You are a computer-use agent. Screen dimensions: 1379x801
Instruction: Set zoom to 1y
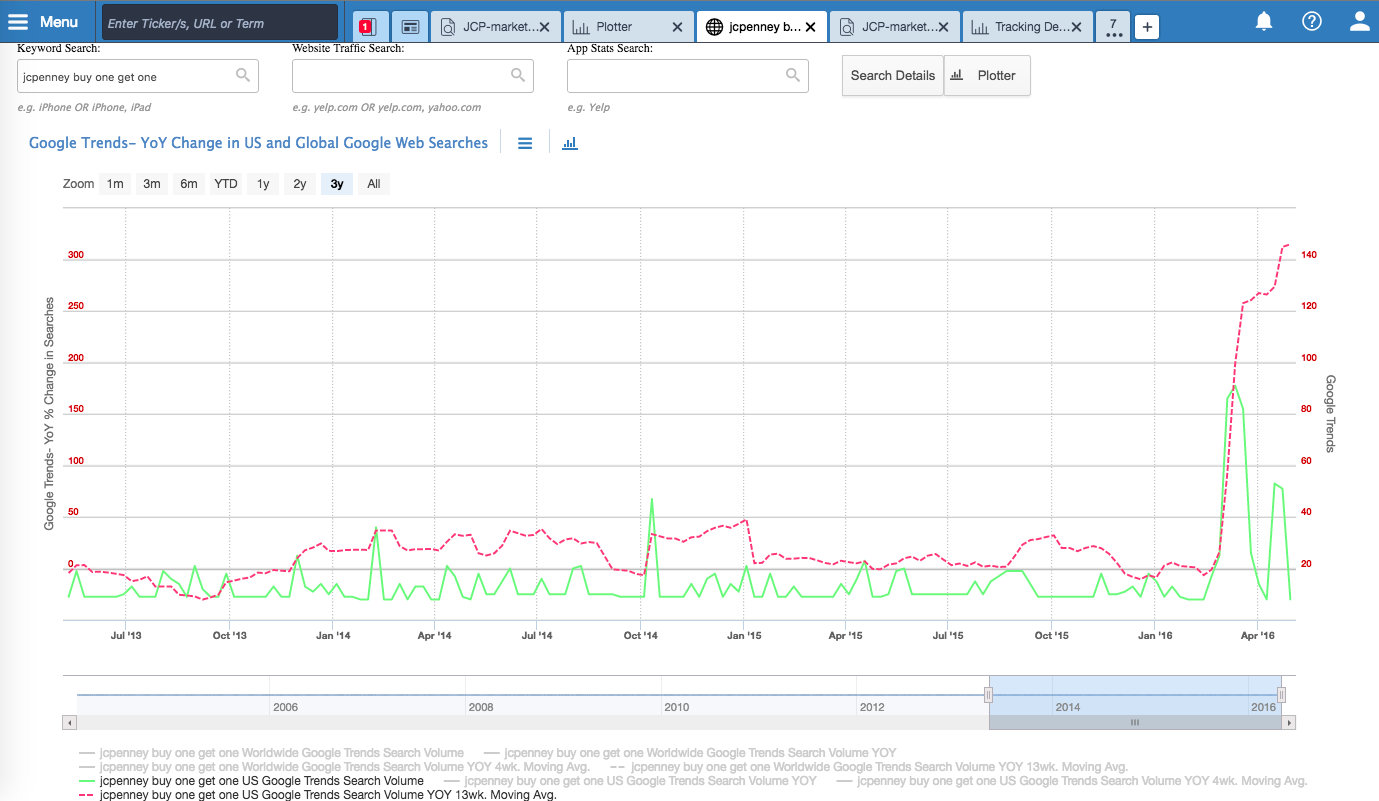pos(263,184)
